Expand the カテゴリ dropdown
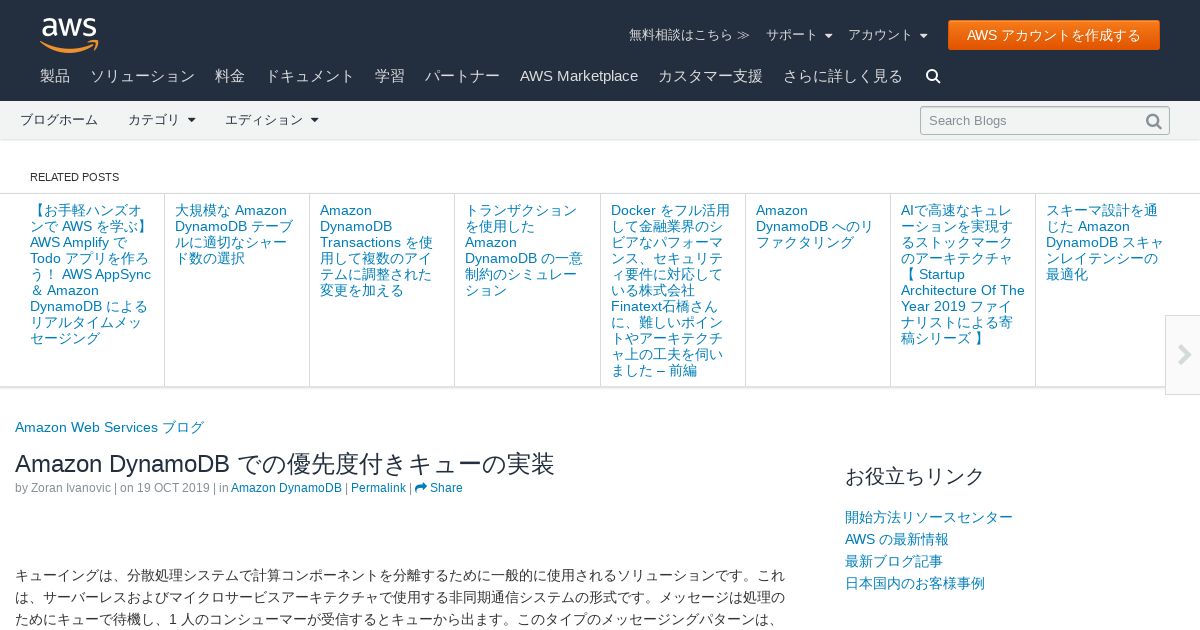This screenshot has height=630, width=1200. click(162, 120)
